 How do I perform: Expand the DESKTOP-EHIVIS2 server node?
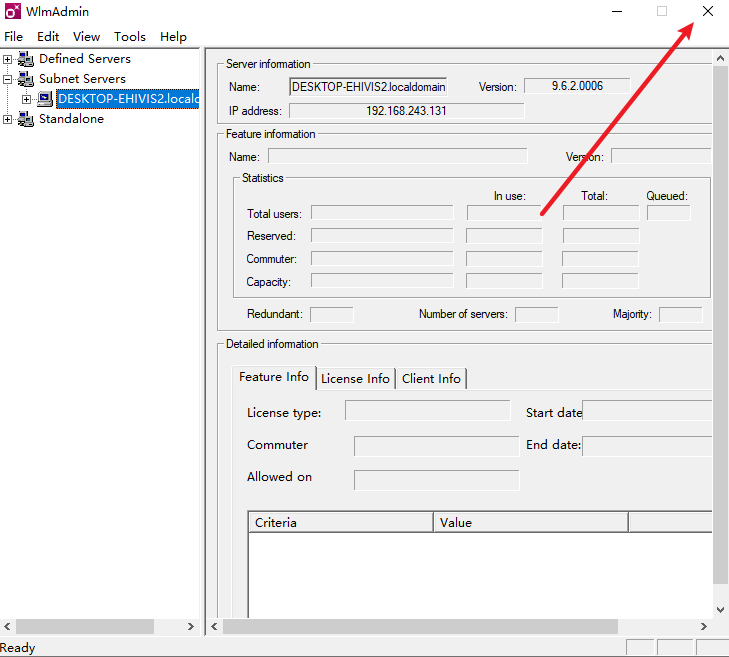coord(26,99)
